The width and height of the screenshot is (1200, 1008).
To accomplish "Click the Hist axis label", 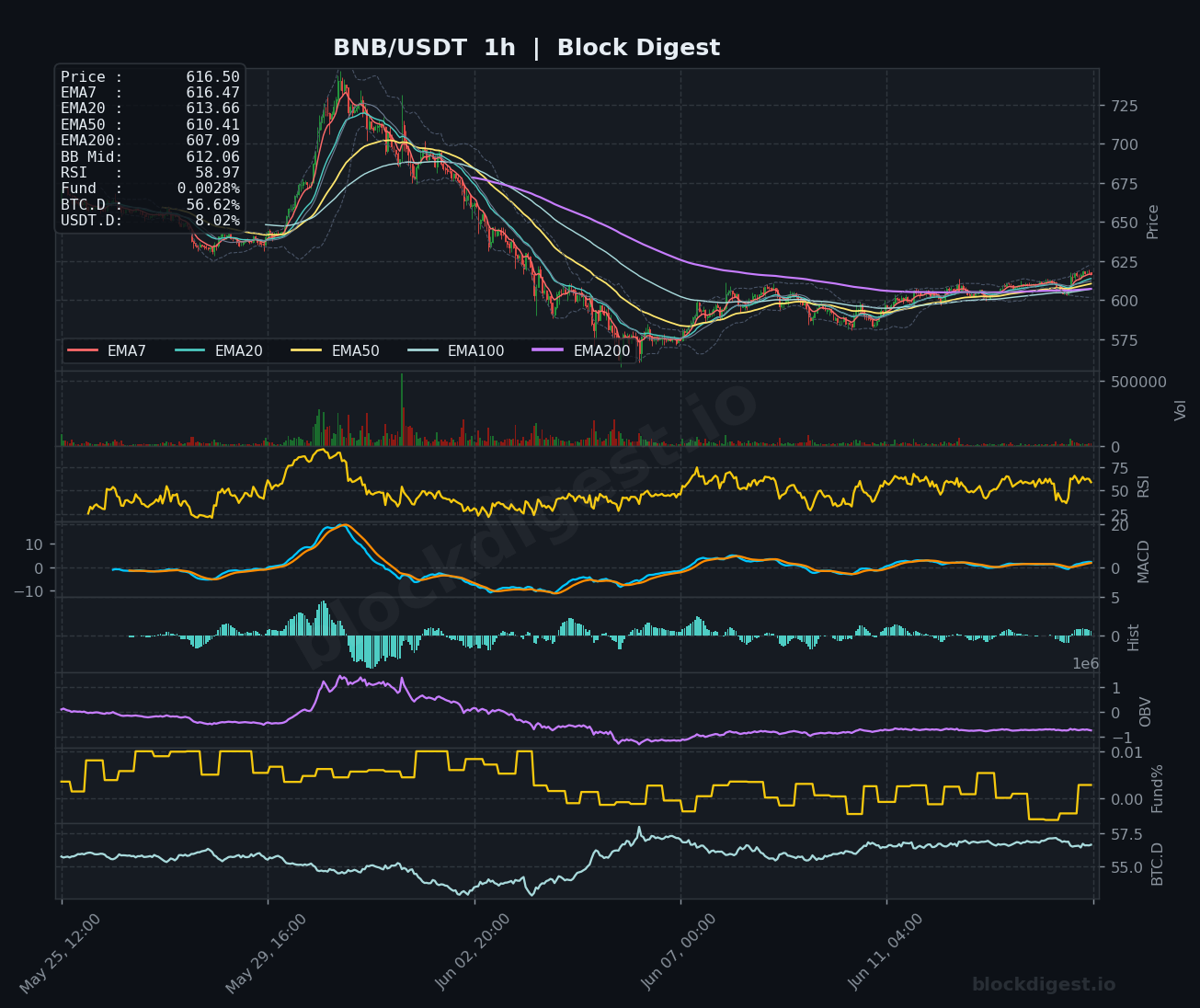I will click(x=1134, y=636).
